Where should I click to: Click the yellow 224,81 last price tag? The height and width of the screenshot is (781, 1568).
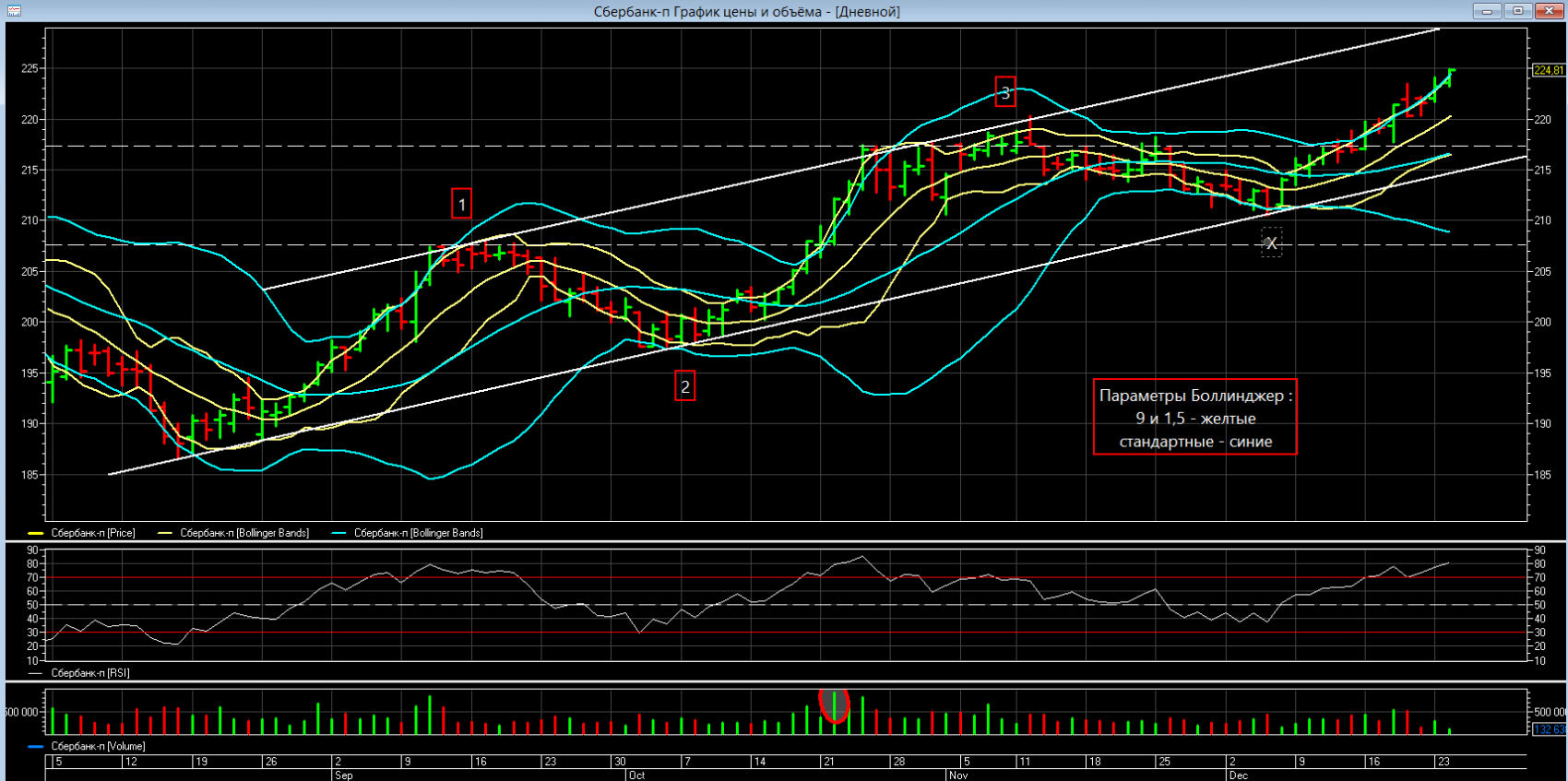(1548, 70)
